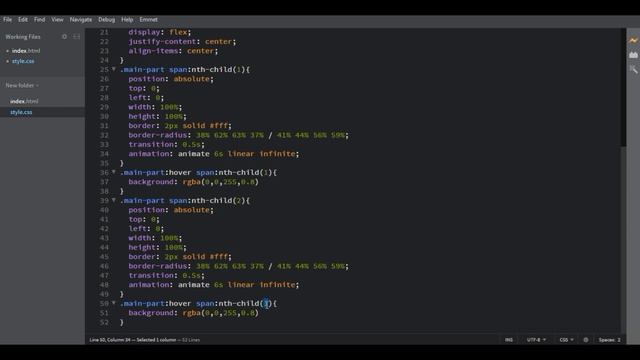Click the 'display' property on line 21
Viewport: 640px width, 360px height.
pos(144,32)
